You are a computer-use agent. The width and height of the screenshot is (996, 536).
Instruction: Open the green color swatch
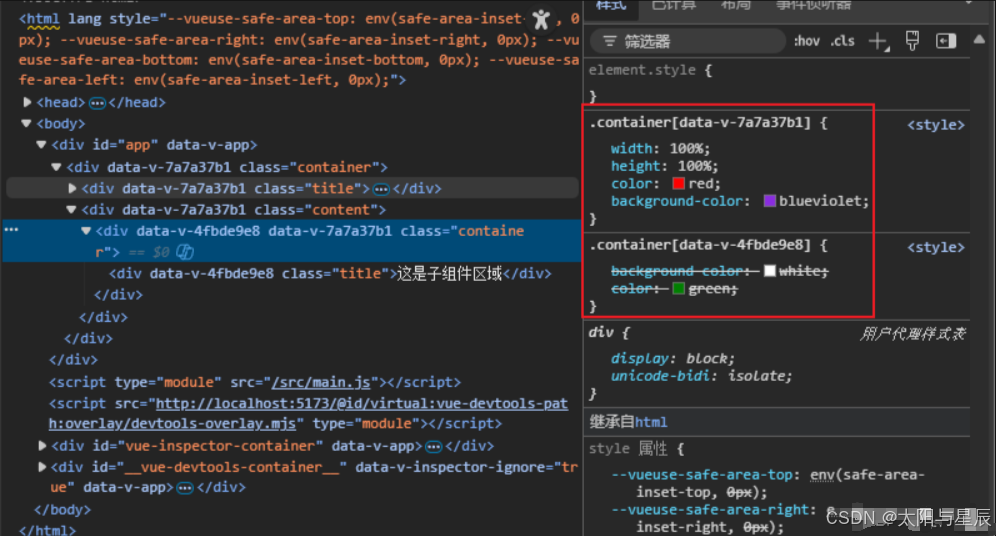point(678,289)
